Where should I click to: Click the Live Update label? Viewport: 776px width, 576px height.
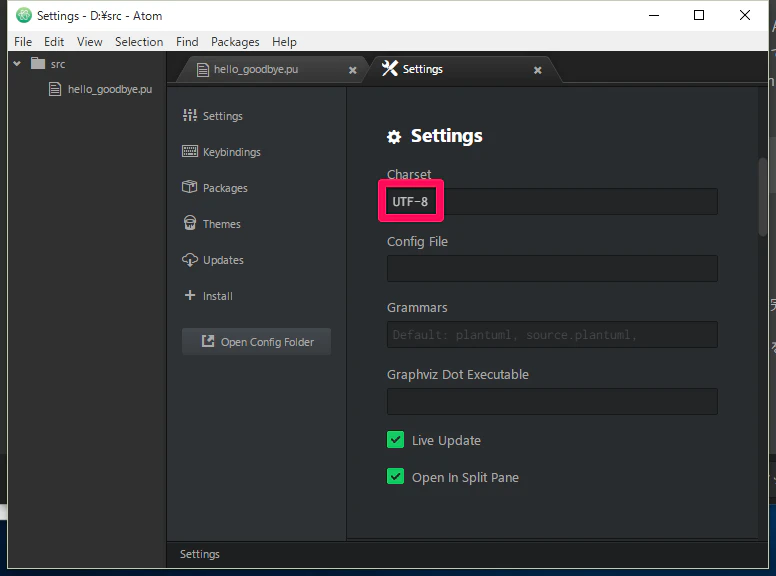point(446,440)
